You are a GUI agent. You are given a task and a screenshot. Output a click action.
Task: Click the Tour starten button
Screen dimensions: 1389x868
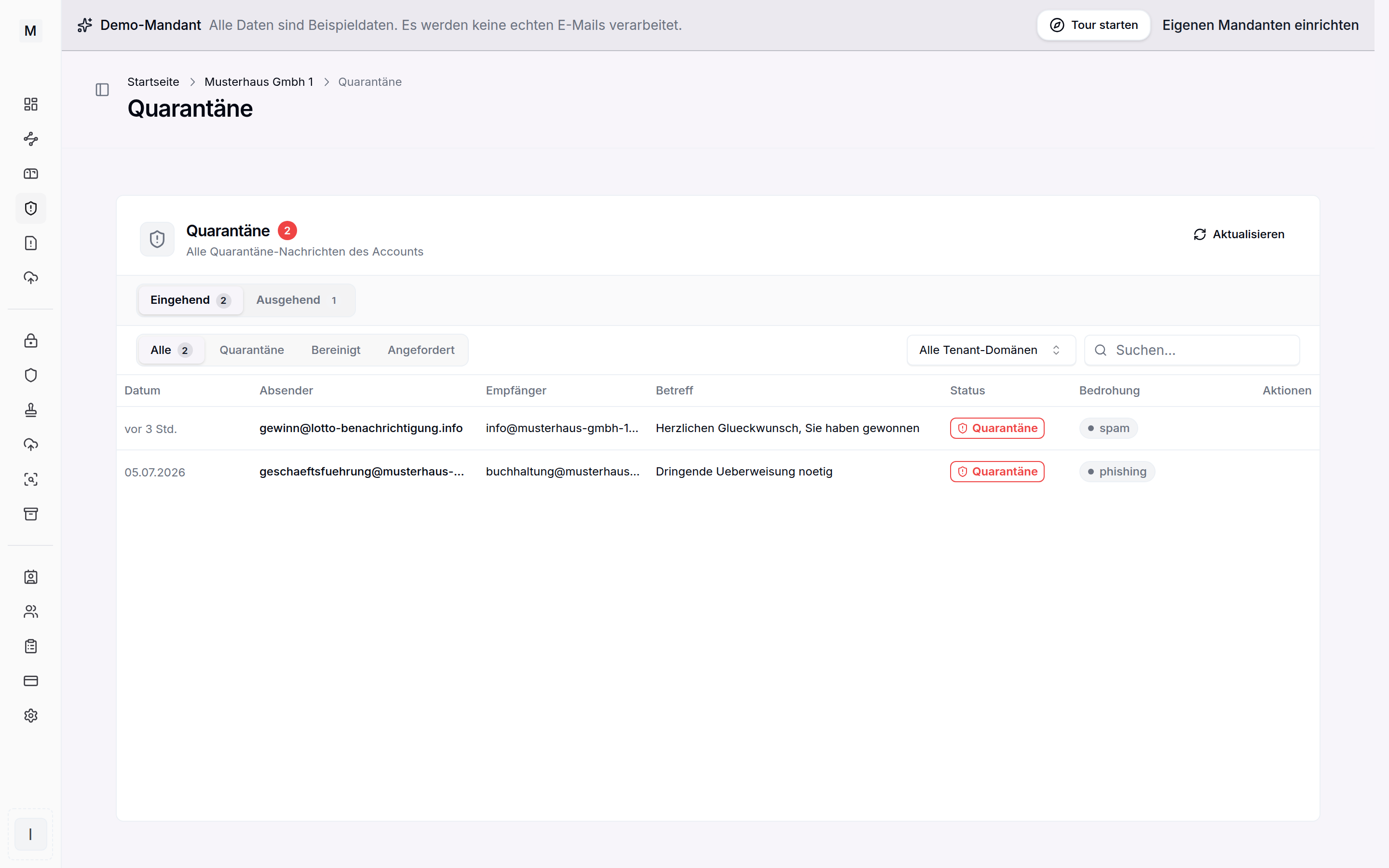[1093, 25]
